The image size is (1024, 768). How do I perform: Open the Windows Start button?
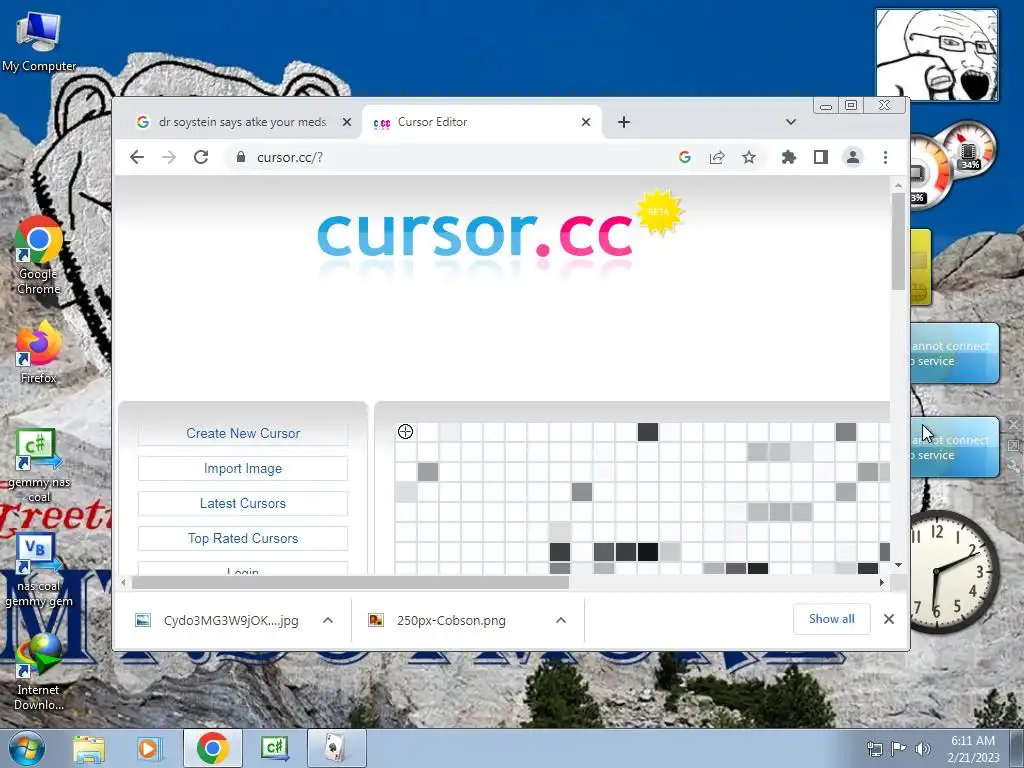pos(26,748)
